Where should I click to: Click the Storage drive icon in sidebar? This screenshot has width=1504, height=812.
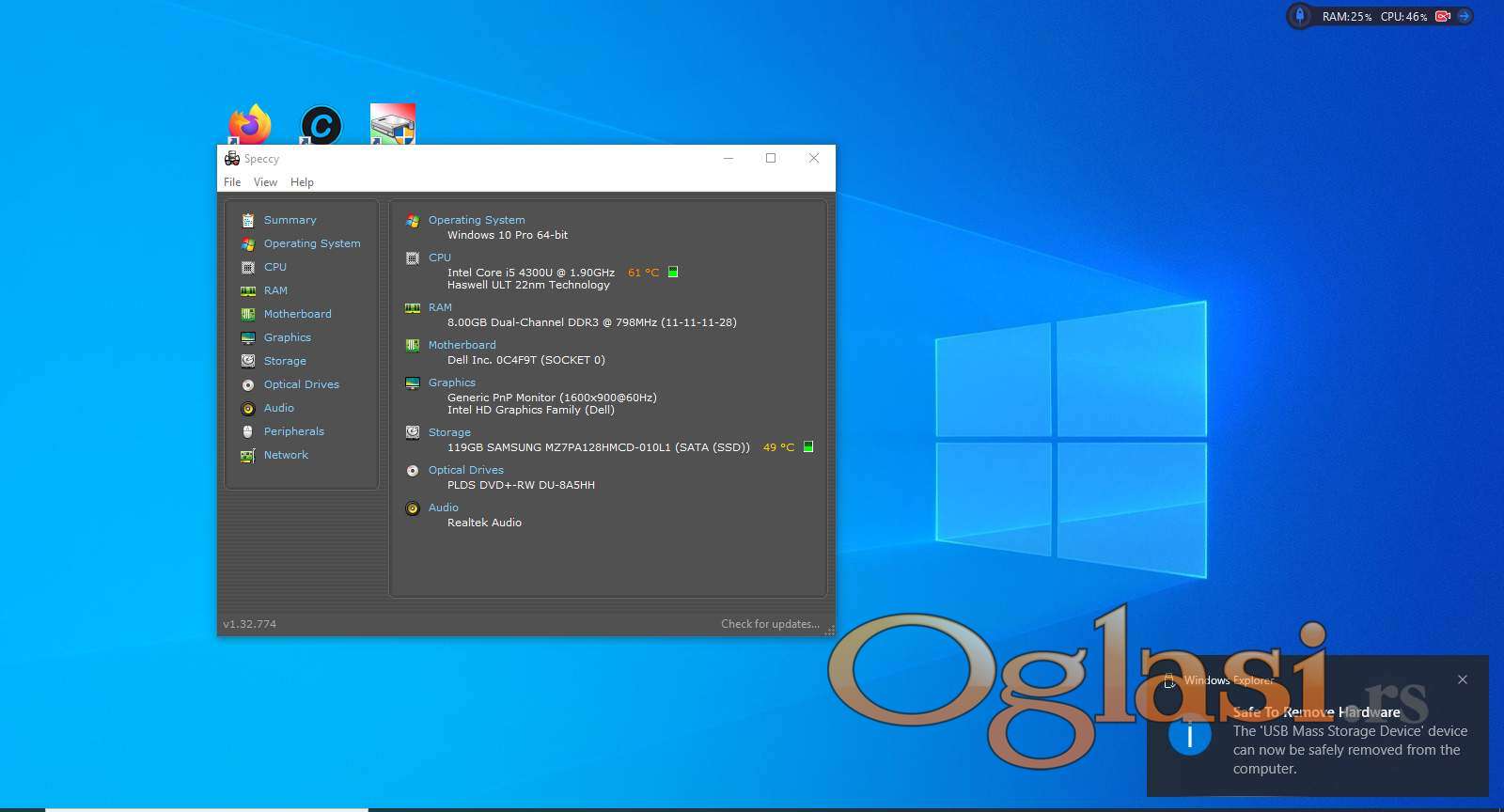coord(248,361)
